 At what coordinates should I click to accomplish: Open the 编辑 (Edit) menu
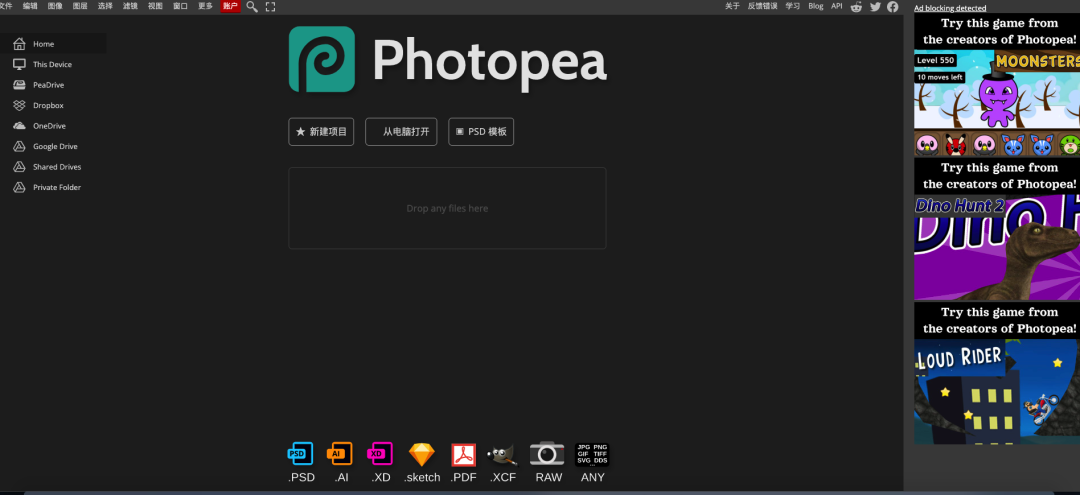tap(30, 6)
